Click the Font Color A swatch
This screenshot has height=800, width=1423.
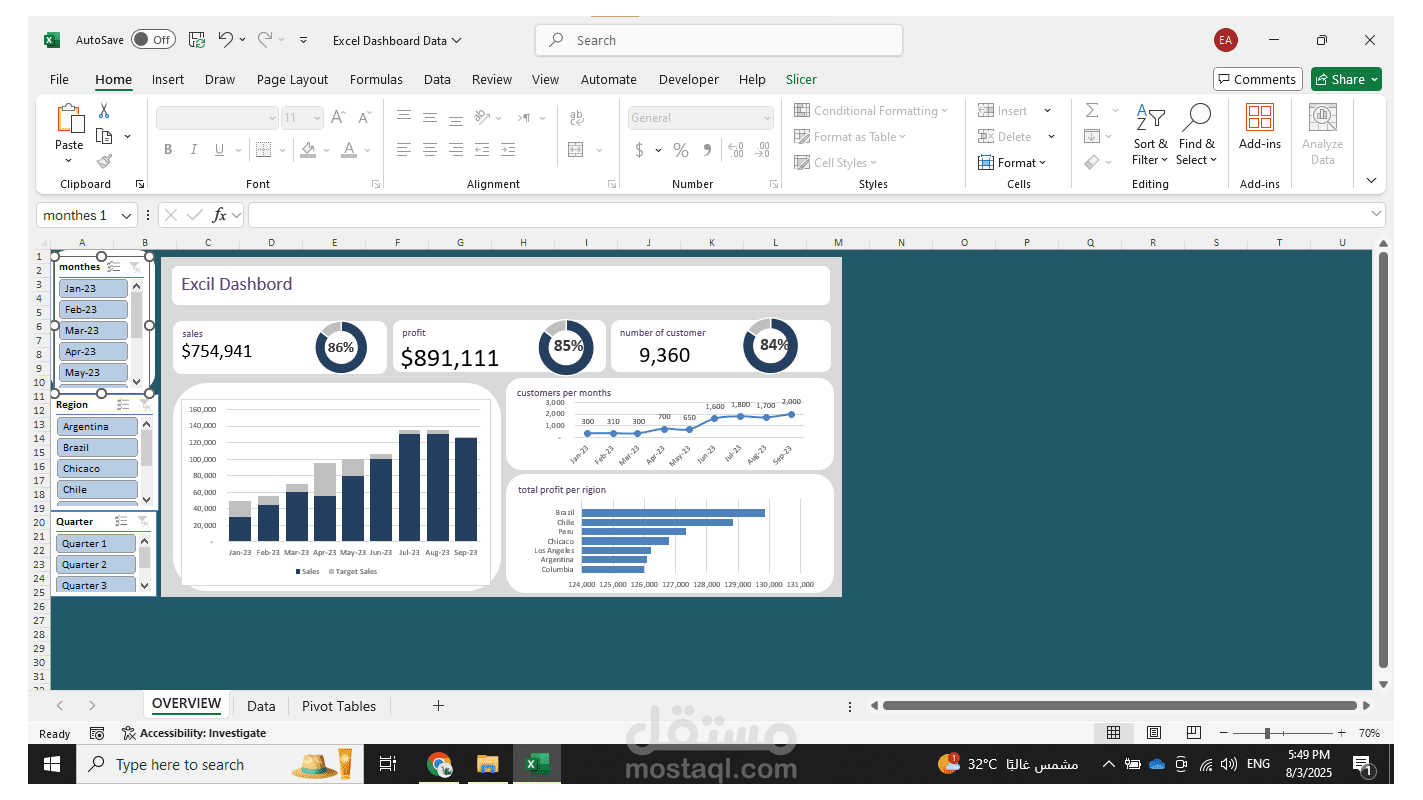pyautogui.click(x=348, y=150)
